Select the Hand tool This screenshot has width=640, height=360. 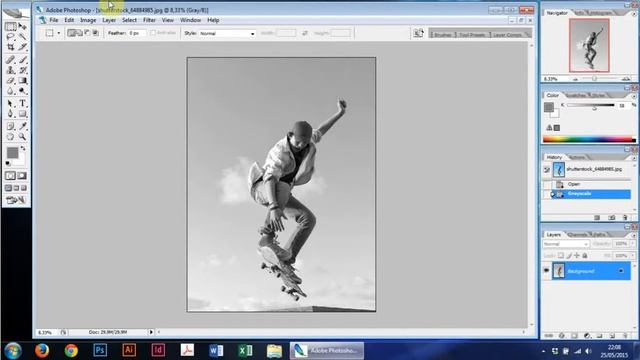tap(10, 137)
